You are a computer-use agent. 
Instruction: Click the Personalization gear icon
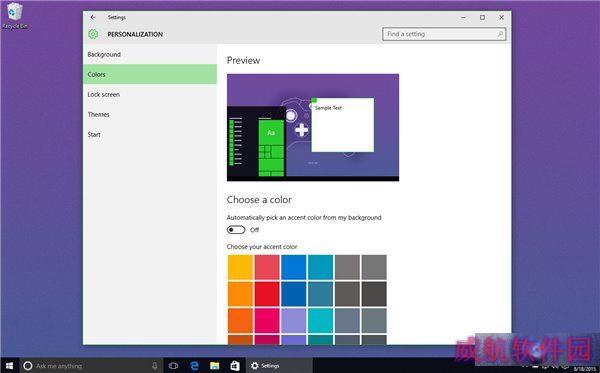pos(93,34)
